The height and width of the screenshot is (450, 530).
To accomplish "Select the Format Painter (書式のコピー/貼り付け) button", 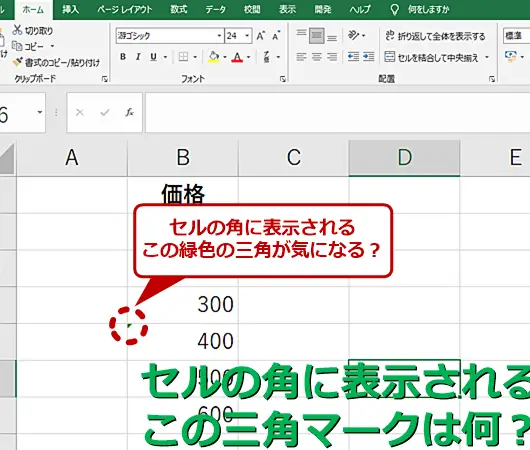I will point(56,63).
